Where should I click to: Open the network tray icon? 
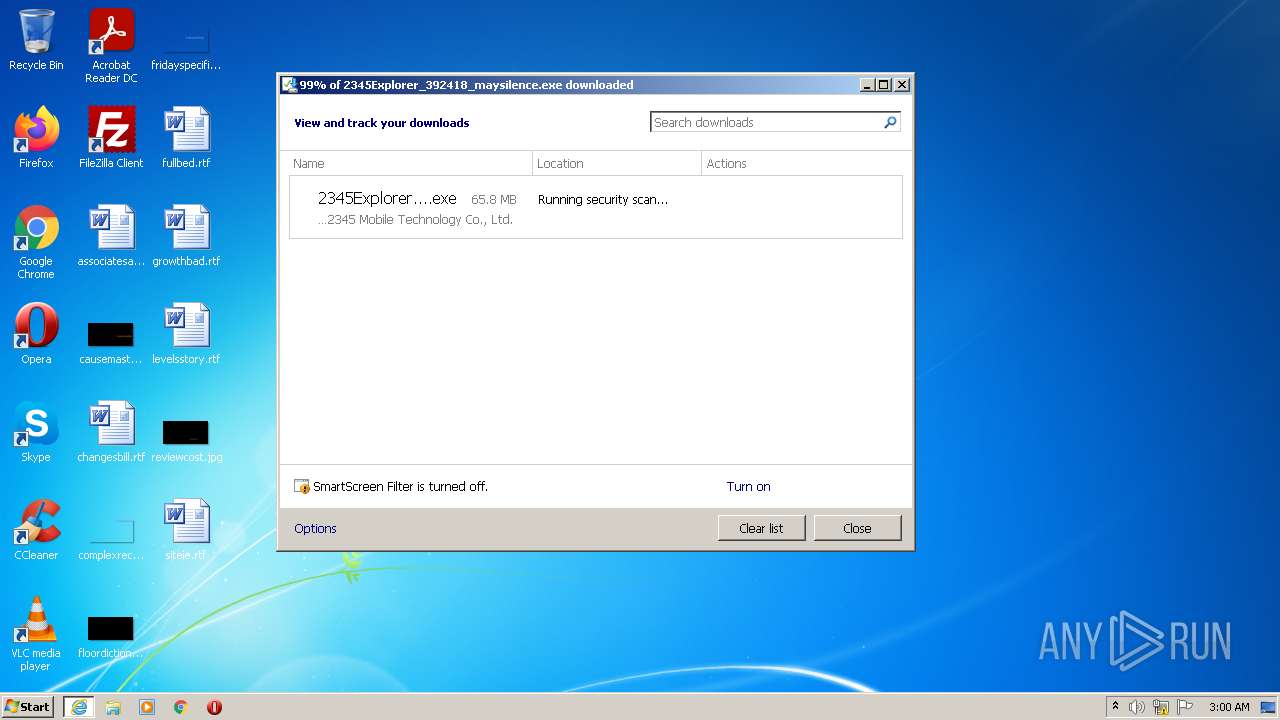[1161, 707]
